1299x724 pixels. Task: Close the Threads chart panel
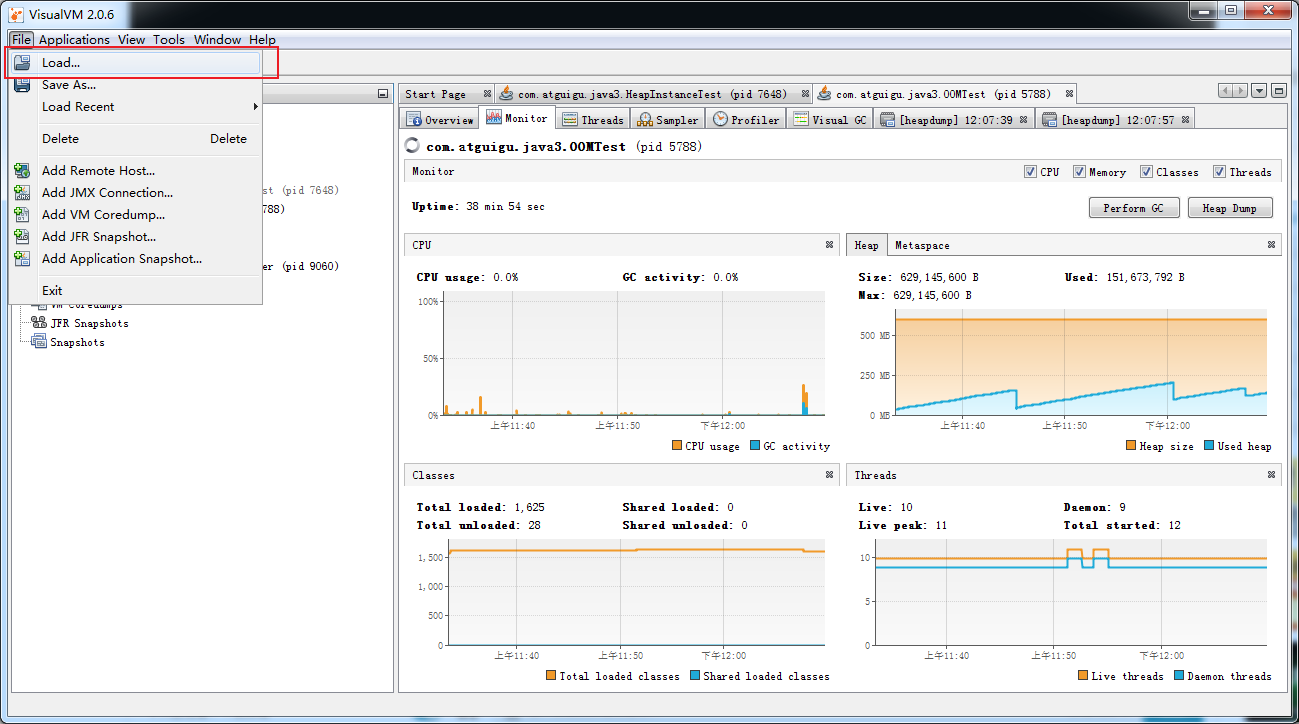pyautogui.click(x=1271, y=475)
